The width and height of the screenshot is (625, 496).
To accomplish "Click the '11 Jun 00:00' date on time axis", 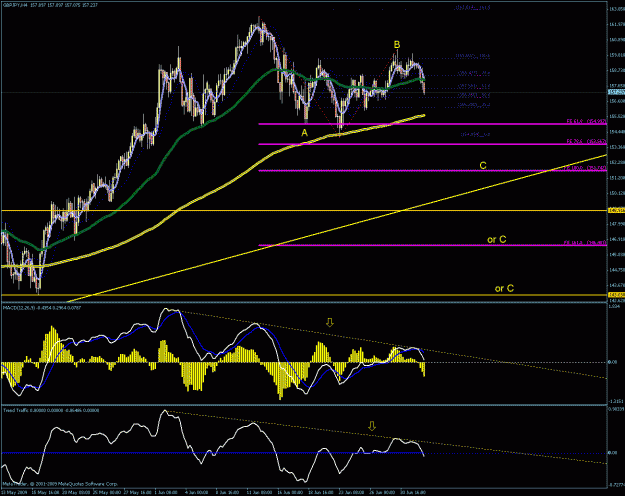I will click(x=258, y=492).
